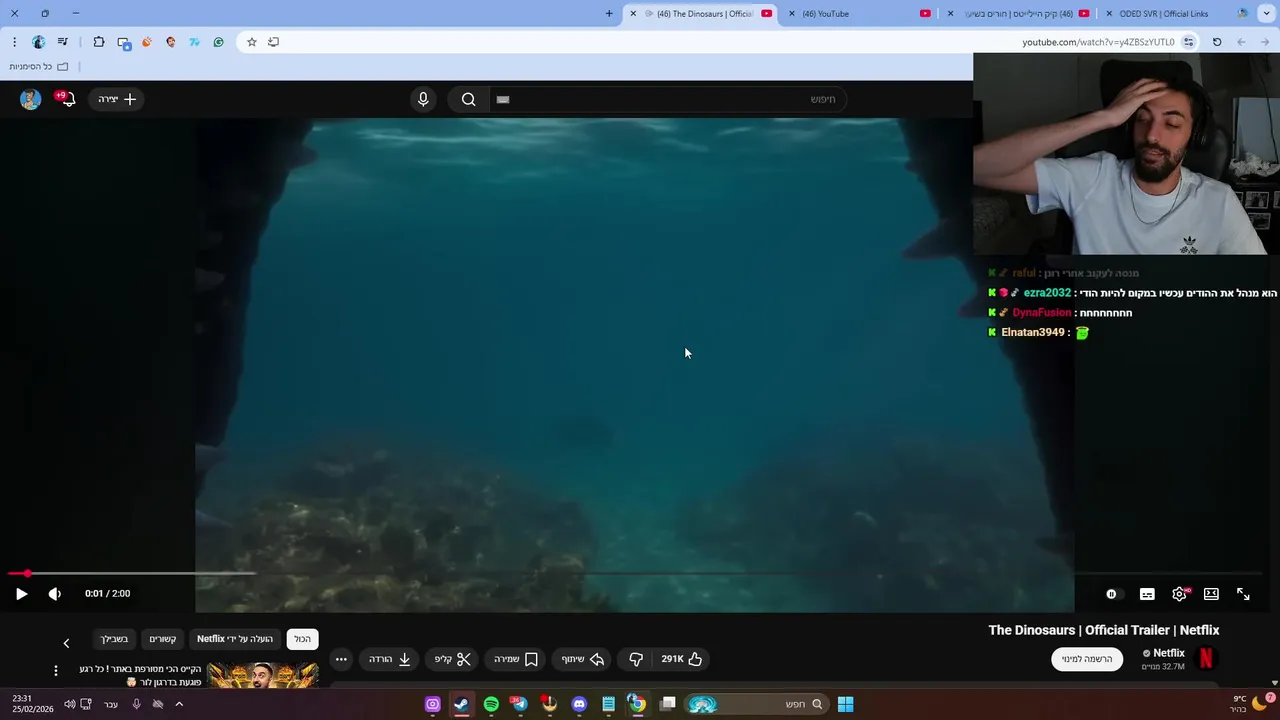Open the כל הסימניות bookmarks folder

pos(39,67)
